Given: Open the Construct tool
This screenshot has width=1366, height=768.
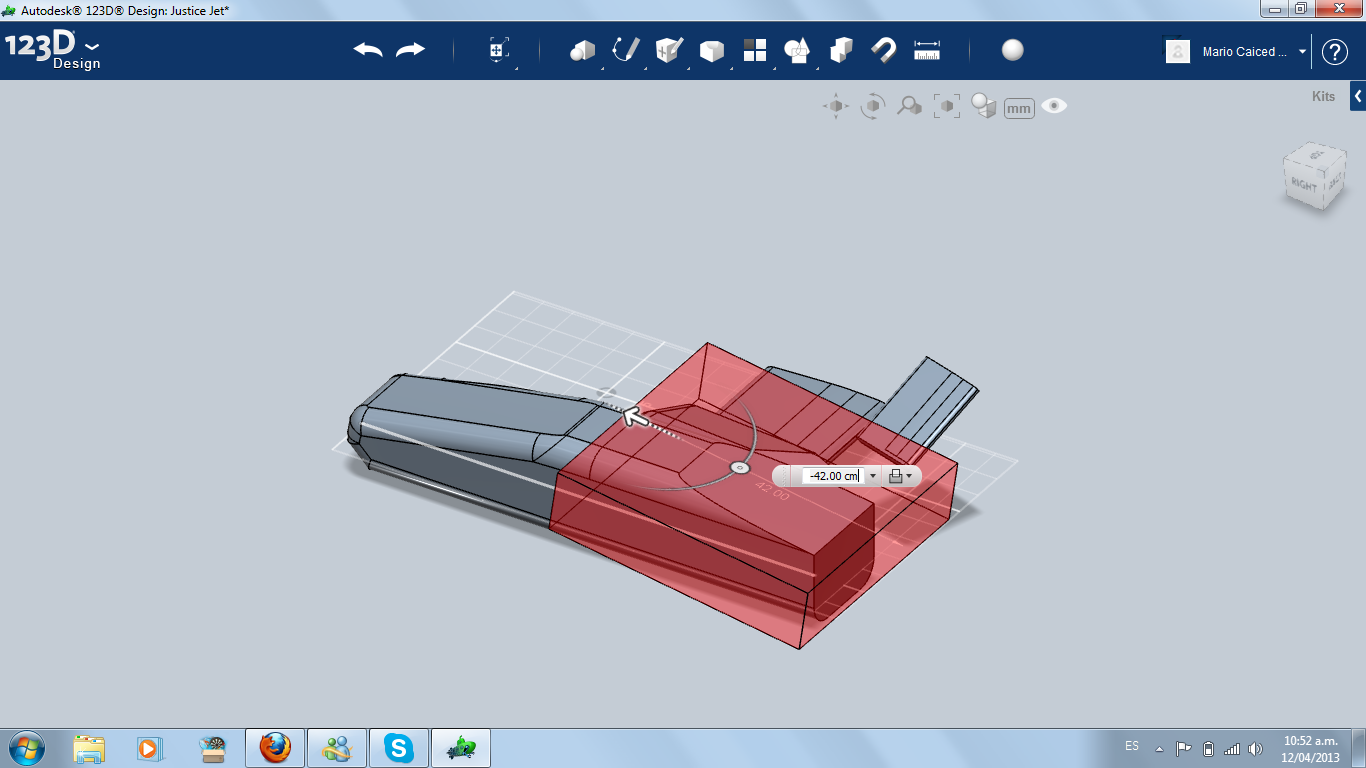Looking at the screenshot, I should pyautogui.click(x=669, y=50).
